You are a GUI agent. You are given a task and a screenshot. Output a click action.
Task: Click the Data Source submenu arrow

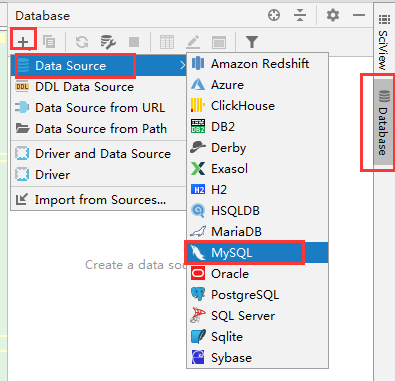click(x=182, y=65)
